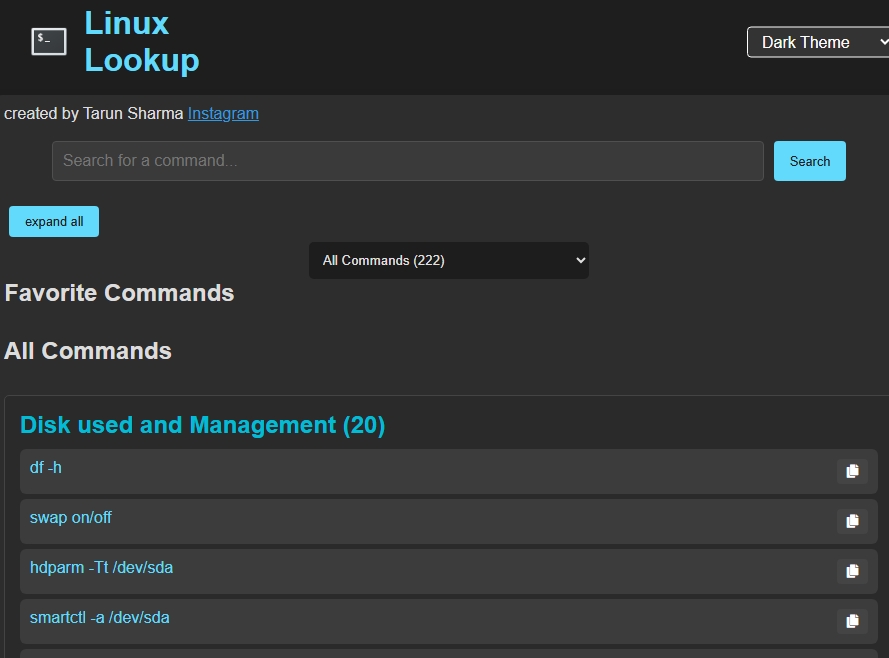Click the created by Tarun Sharma text

(x=94, y=113)
